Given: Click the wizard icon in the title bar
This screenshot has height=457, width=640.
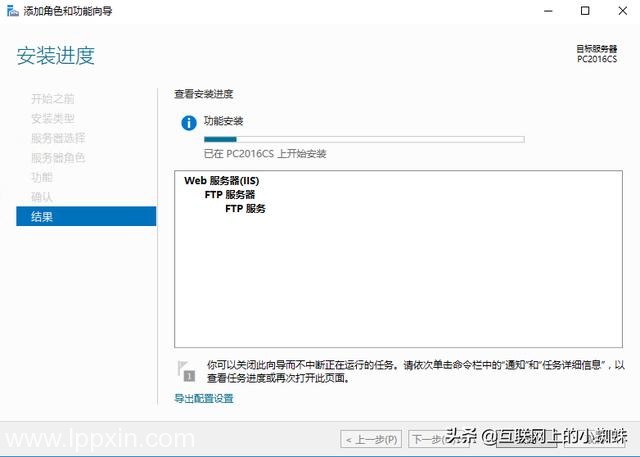Looking at the screenshot, I should pos(12,11).
